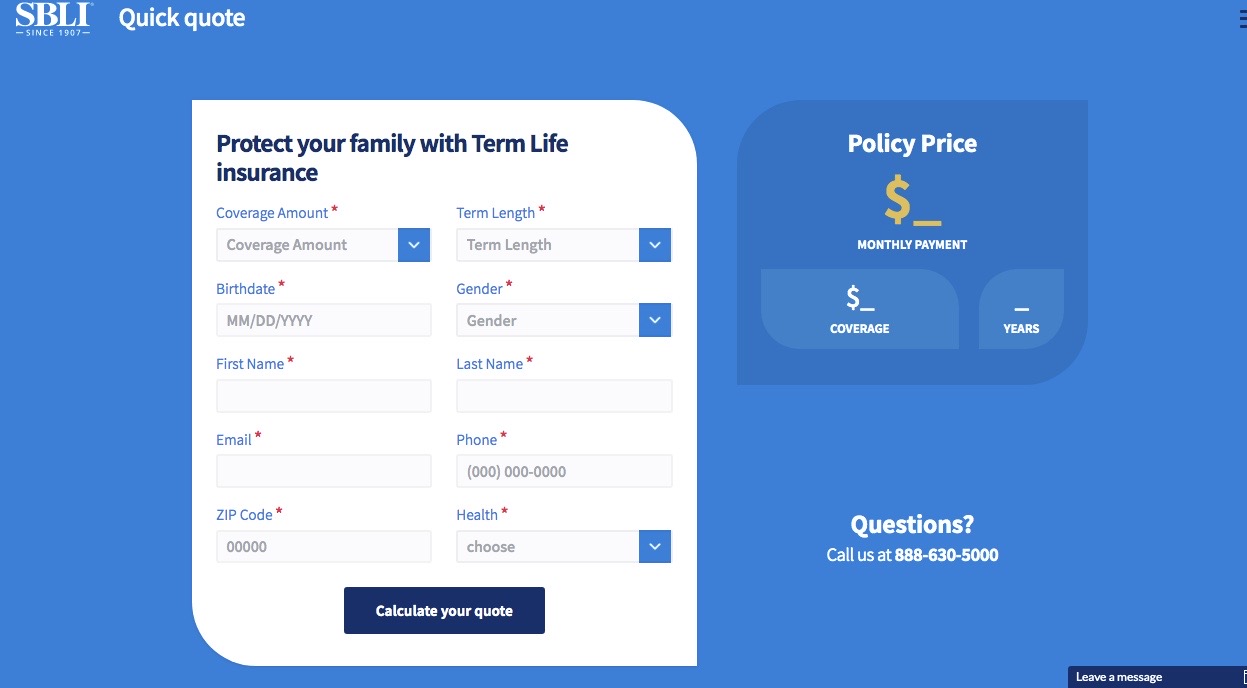Open the Health 'choose' select box
This screenshot has width=1247, height=688.
[x=547, y=547]
